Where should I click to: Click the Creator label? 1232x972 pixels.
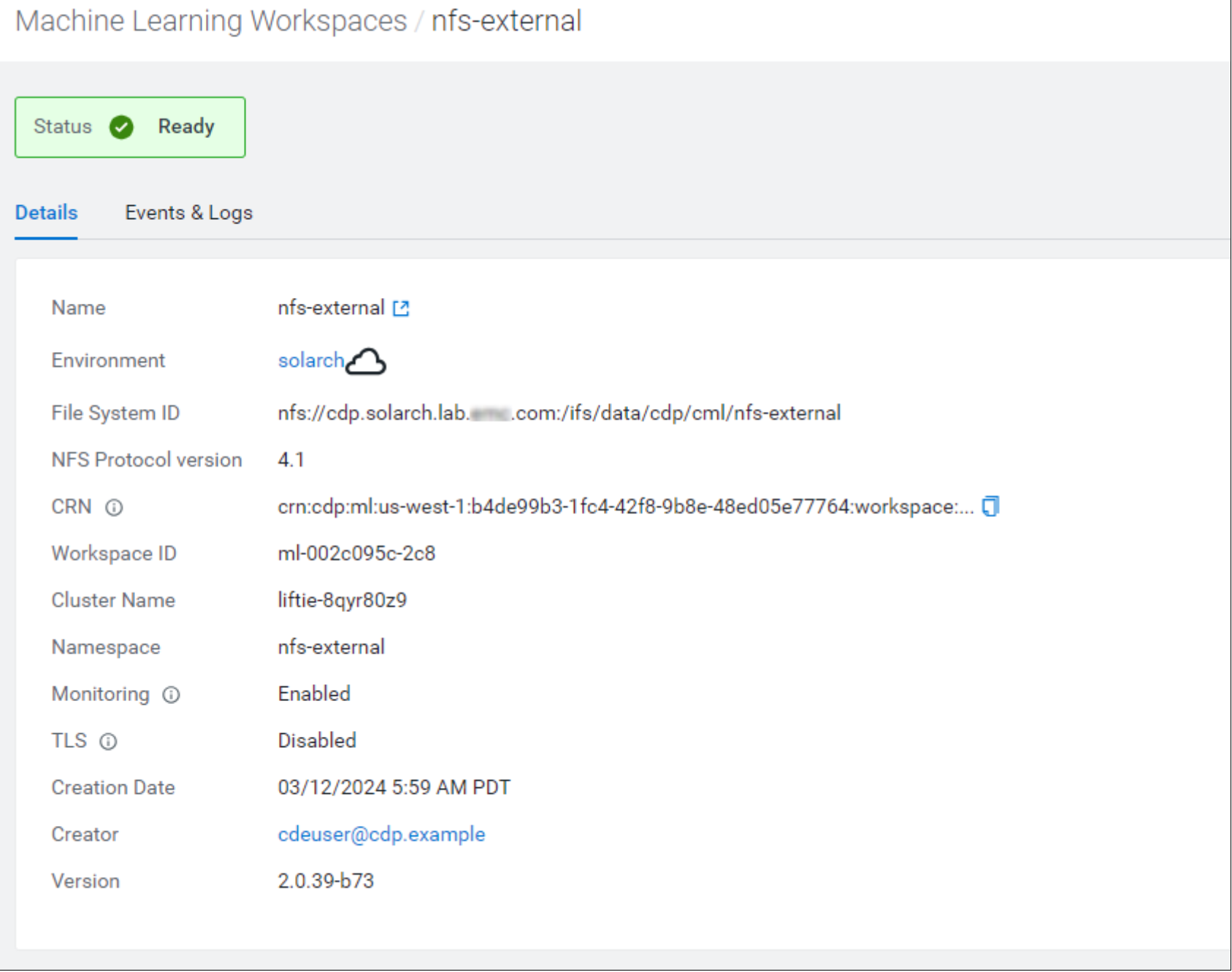[85, 834]
